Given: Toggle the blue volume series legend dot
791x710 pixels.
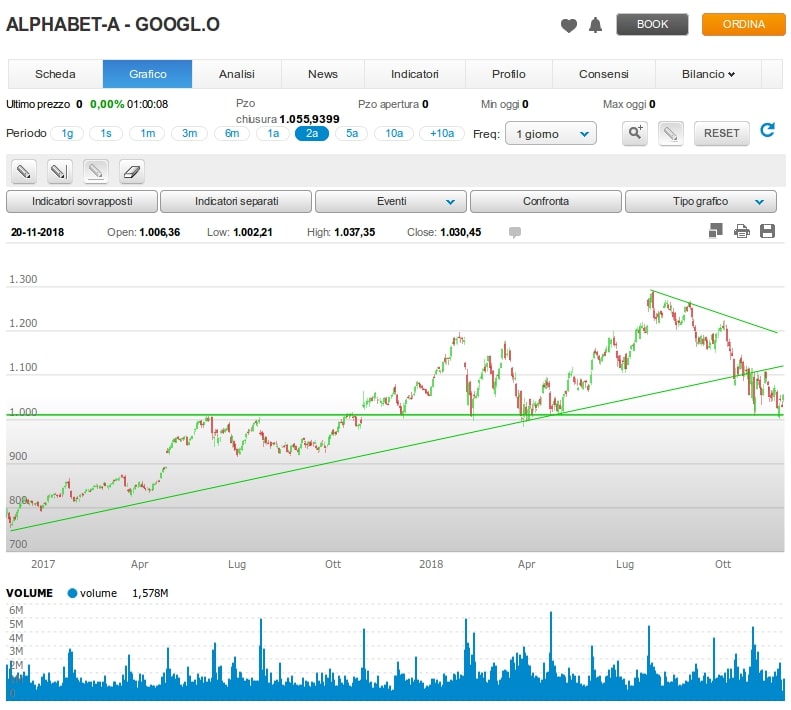Looking at the screenshot, I should click(72, 593).
